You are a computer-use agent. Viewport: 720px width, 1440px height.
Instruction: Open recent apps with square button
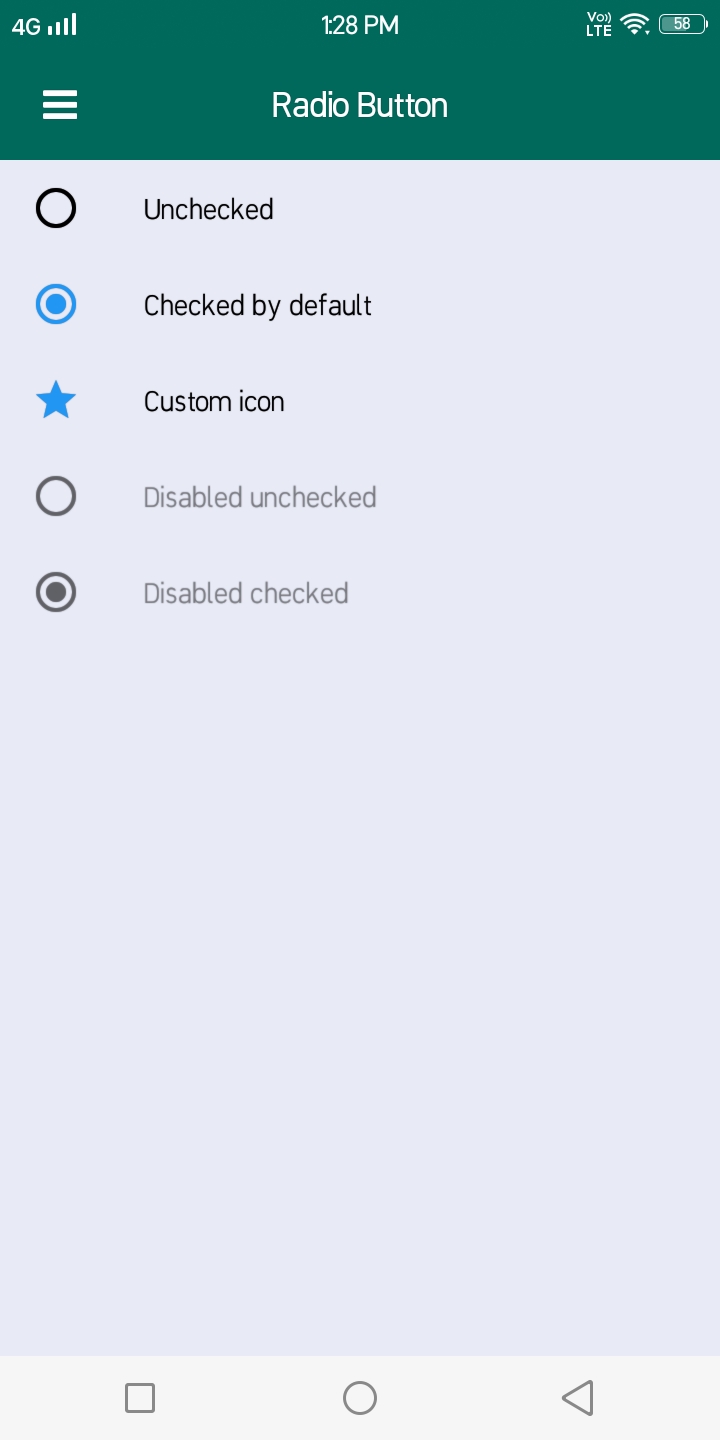point(140,1397)
